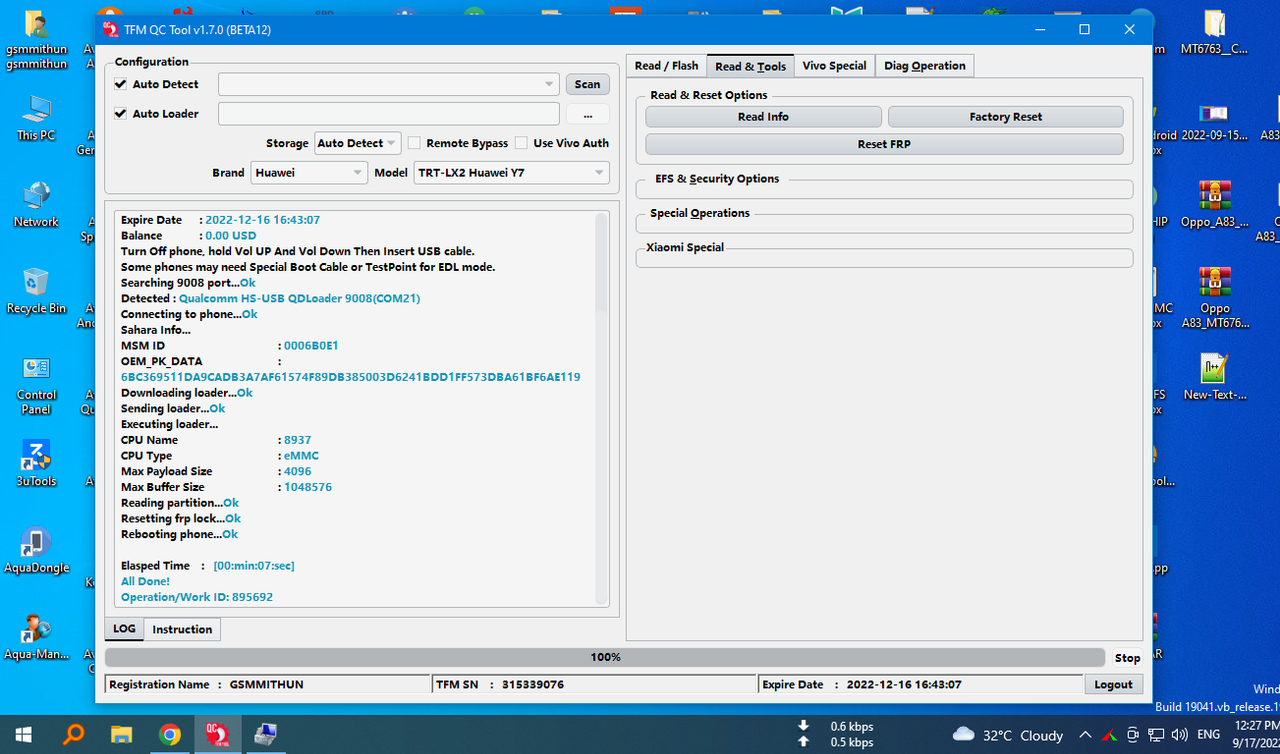Switch to the Vivo Special tab
This screenshot has height=754, width=1280.
tap(834, 65)
